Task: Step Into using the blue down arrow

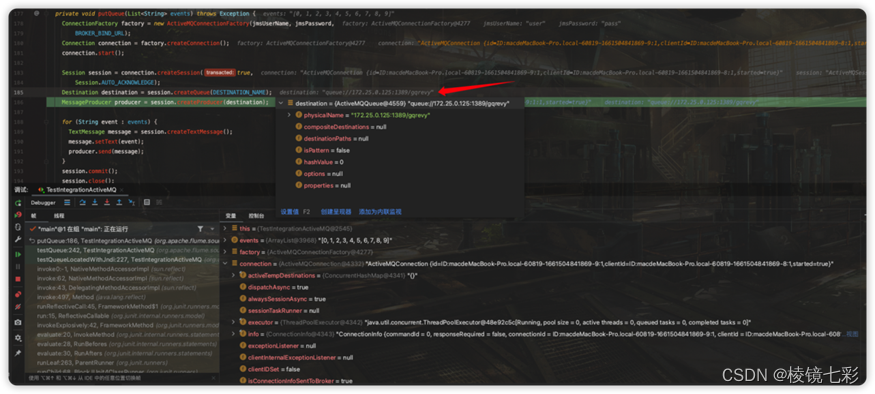Action: (95, 203)
